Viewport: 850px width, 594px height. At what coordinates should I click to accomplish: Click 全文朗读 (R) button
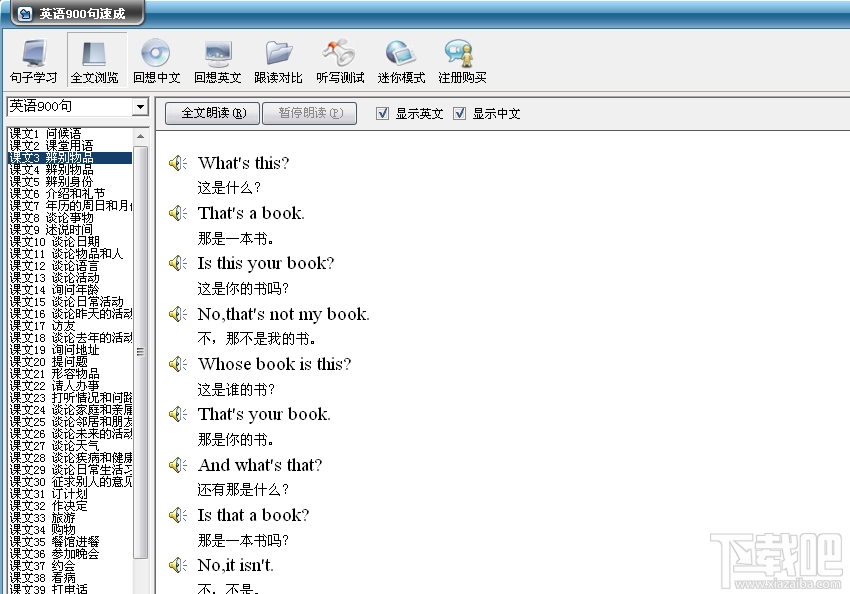coord(212,113)
